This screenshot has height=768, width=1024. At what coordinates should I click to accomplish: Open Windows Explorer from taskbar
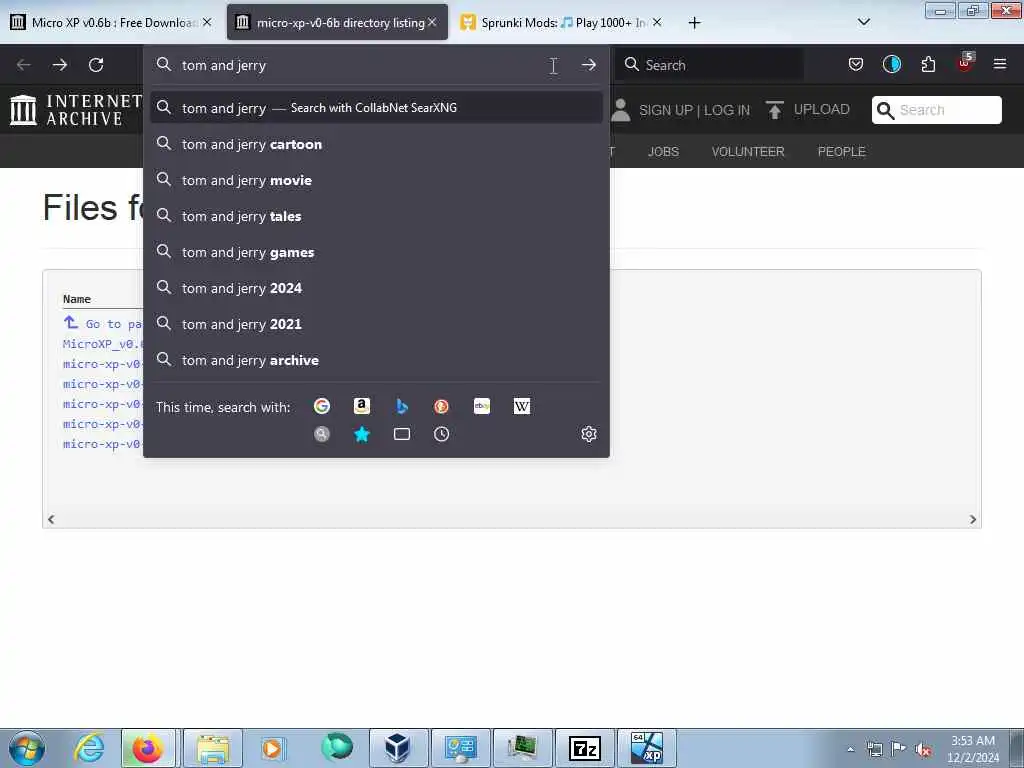(213, 748)
